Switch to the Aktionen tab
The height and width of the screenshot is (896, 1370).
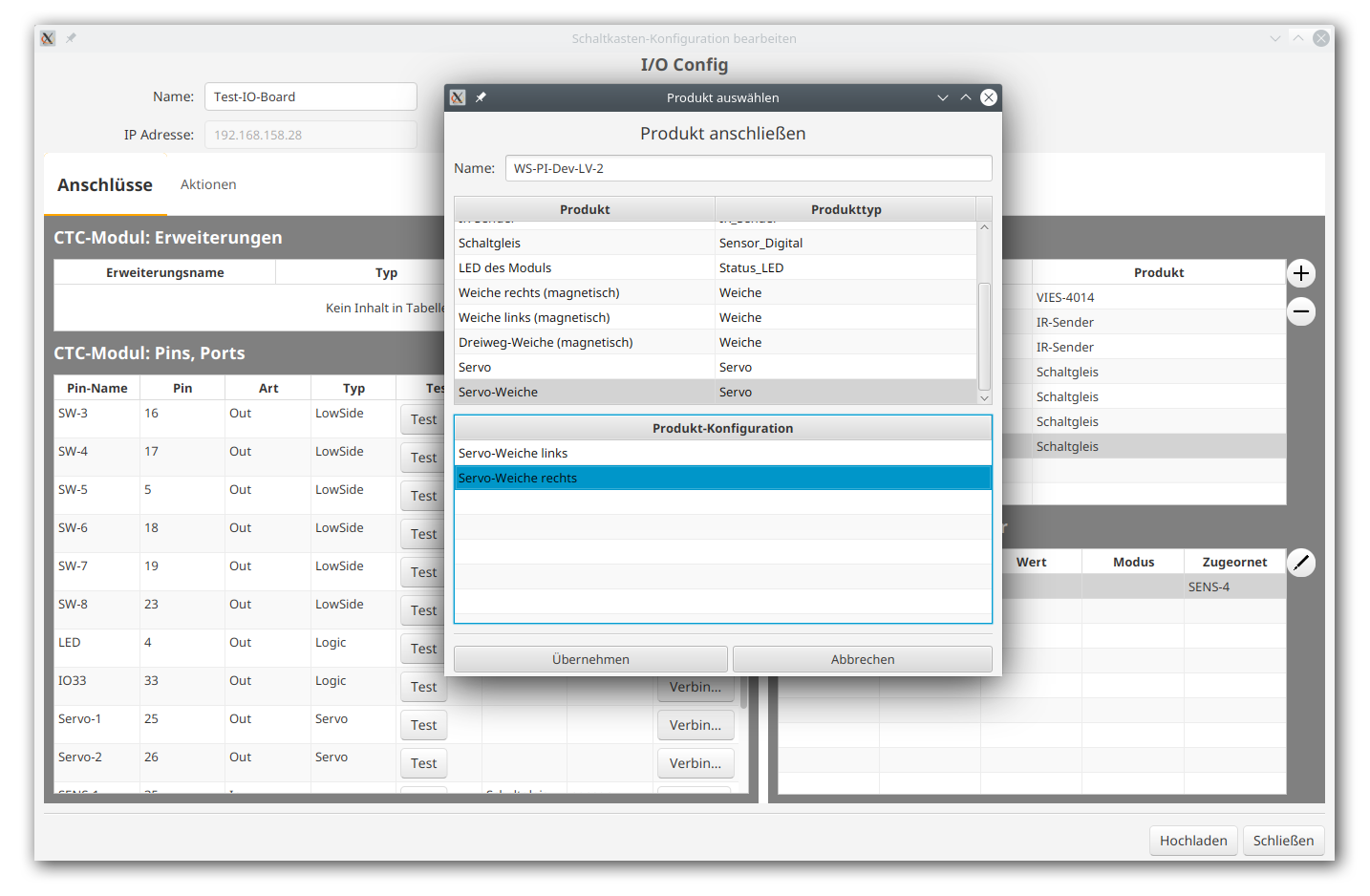[x=208, y=184]
